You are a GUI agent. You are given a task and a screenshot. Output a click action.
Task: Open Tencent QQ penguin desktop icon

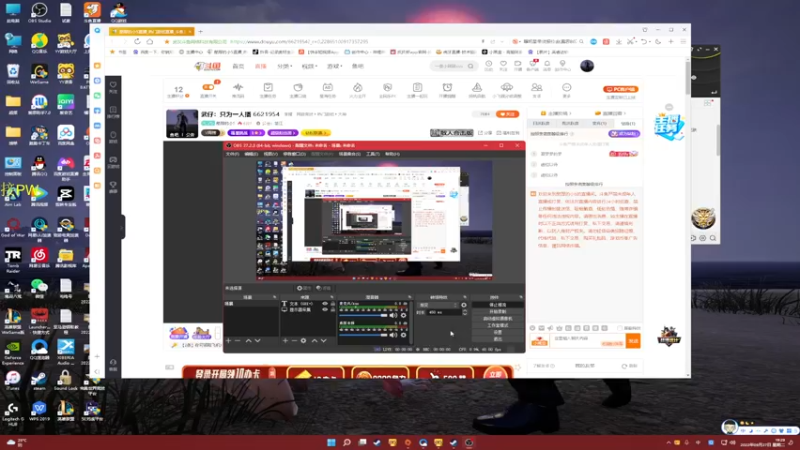pos(39,164)
